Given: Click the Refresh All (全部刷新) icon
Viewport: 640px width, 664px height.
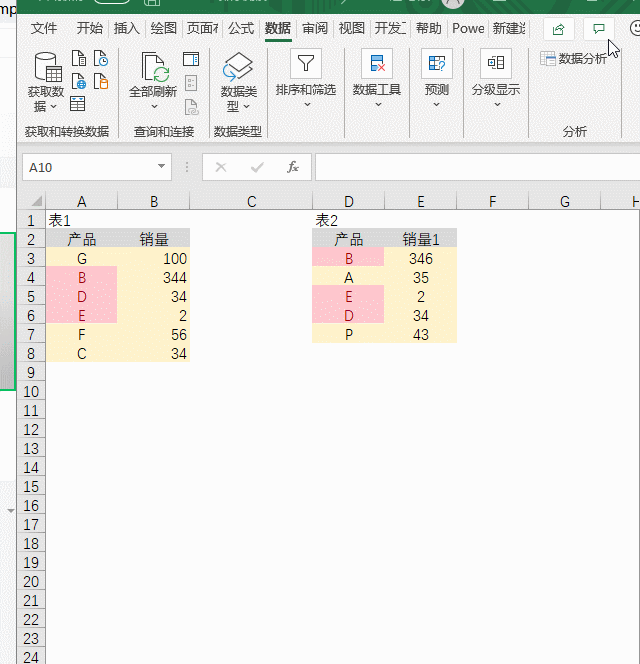Looking at the screenshot, I should [x=153, y=68].
